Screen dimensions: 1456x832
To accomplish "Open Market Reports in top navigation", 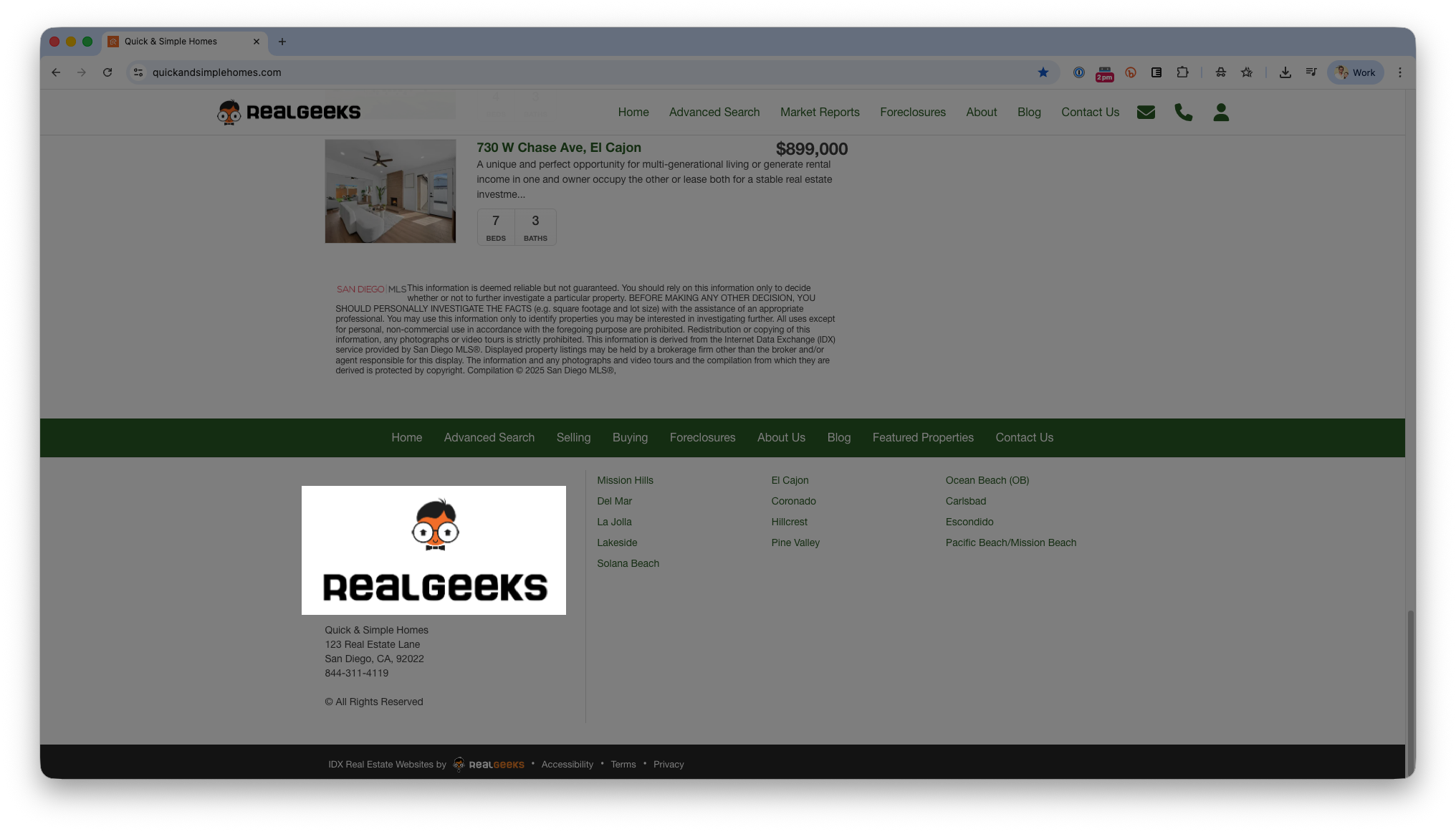I will coord(820,113).
